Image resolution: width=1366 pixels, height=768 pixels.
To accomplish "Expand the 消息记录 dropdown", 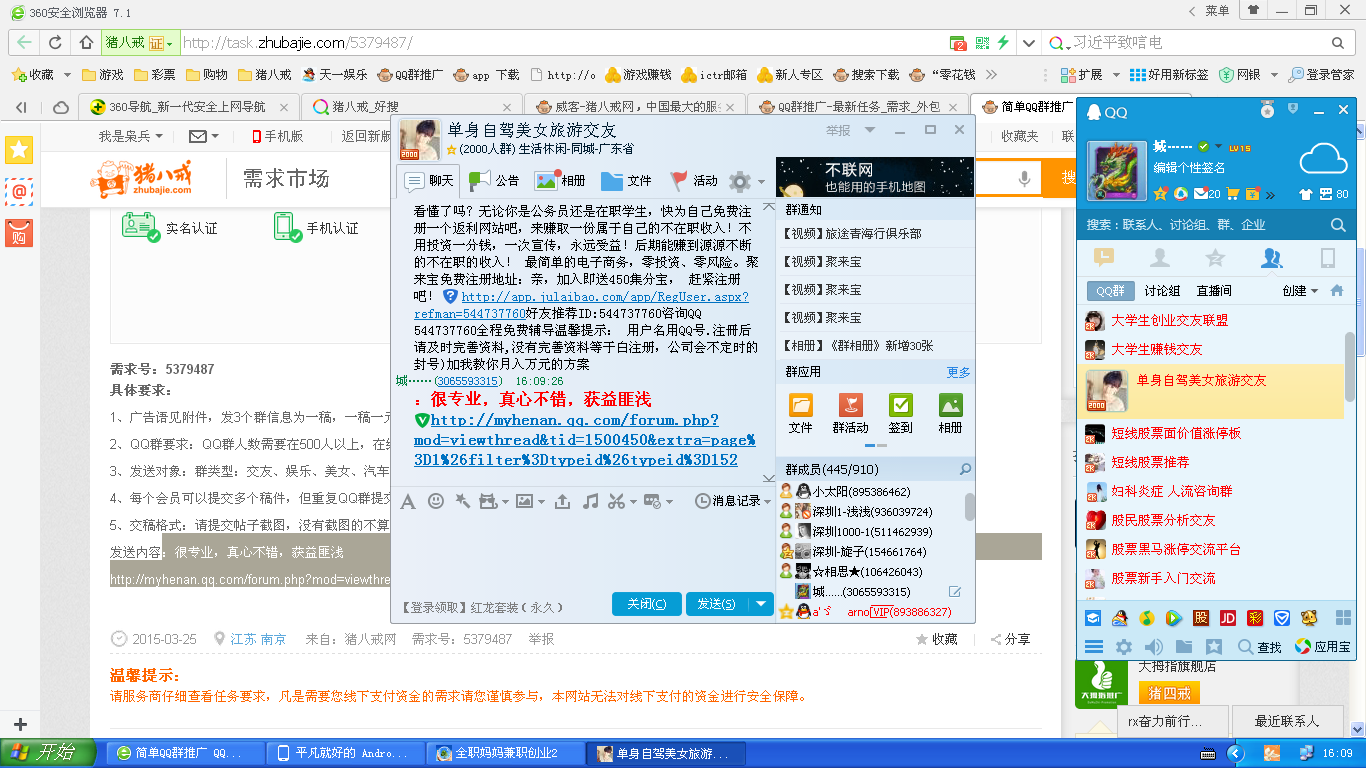I will (767, 501).
